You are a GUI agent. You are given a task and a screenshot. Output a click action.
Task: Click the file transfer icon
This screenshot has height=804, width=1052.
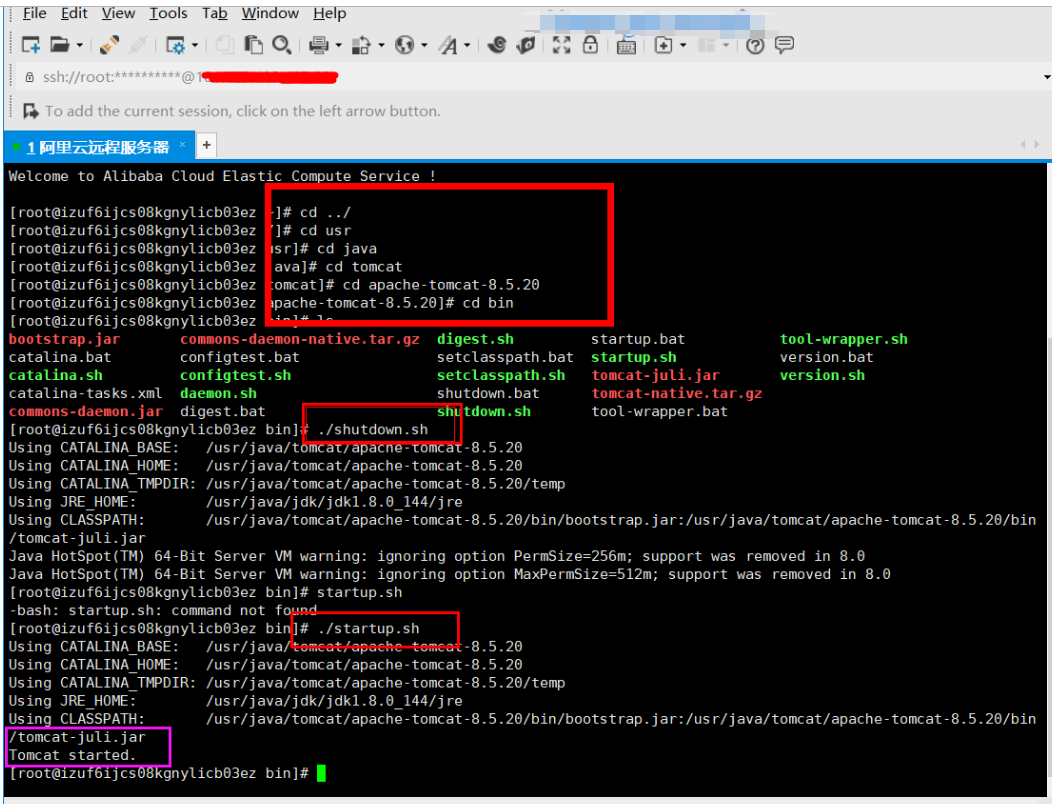(x=361, y=45)
